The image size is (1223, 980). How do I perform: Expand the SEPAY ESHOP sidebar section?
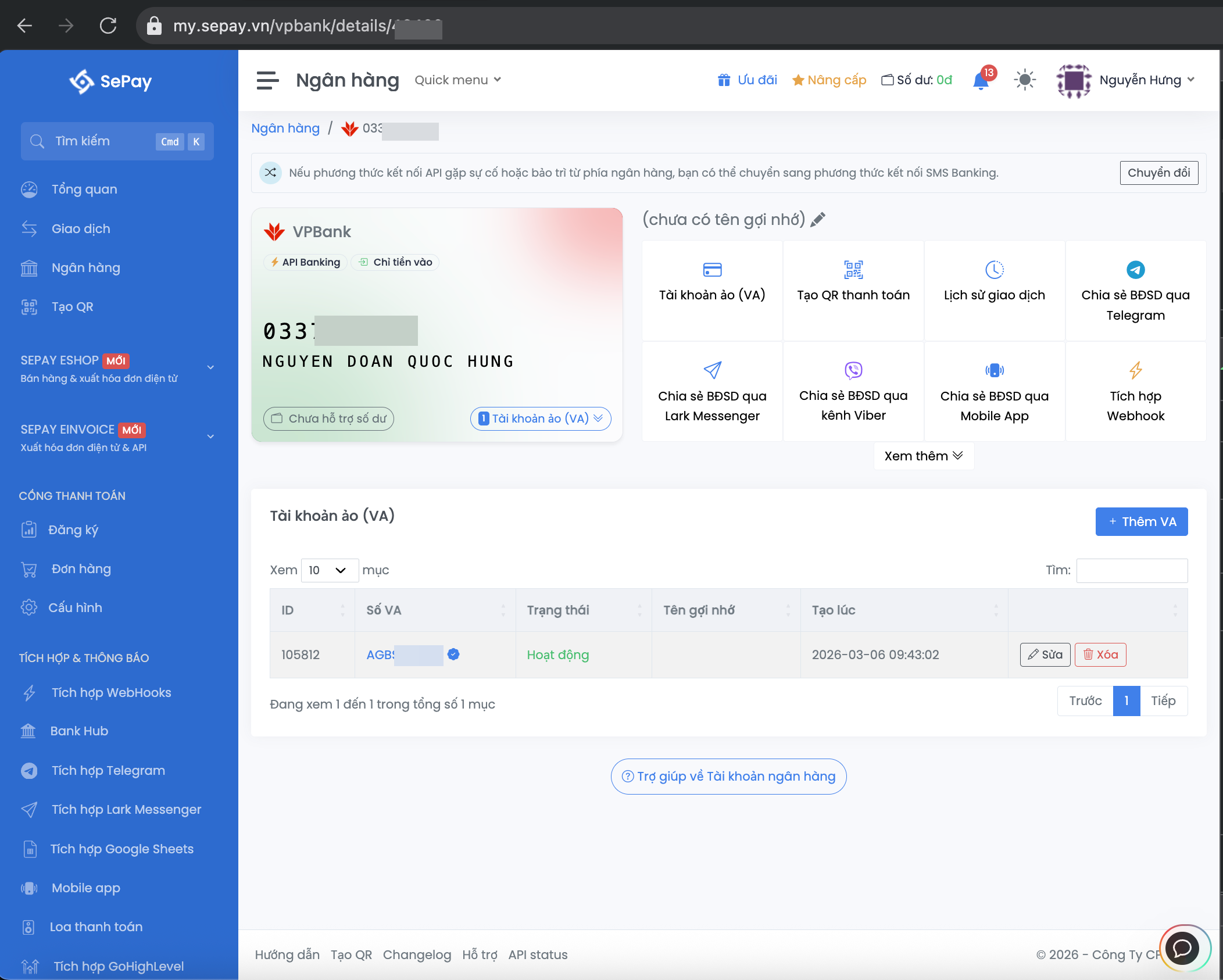[210, 367]
